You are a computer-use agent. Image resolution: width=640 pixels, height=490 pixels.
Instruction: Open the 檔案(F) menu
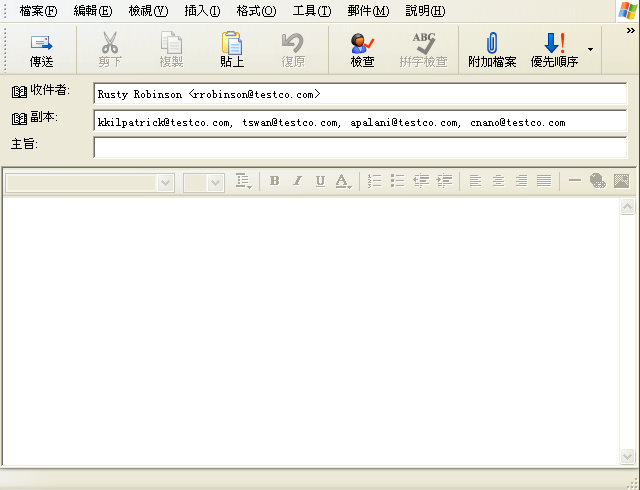38,11
